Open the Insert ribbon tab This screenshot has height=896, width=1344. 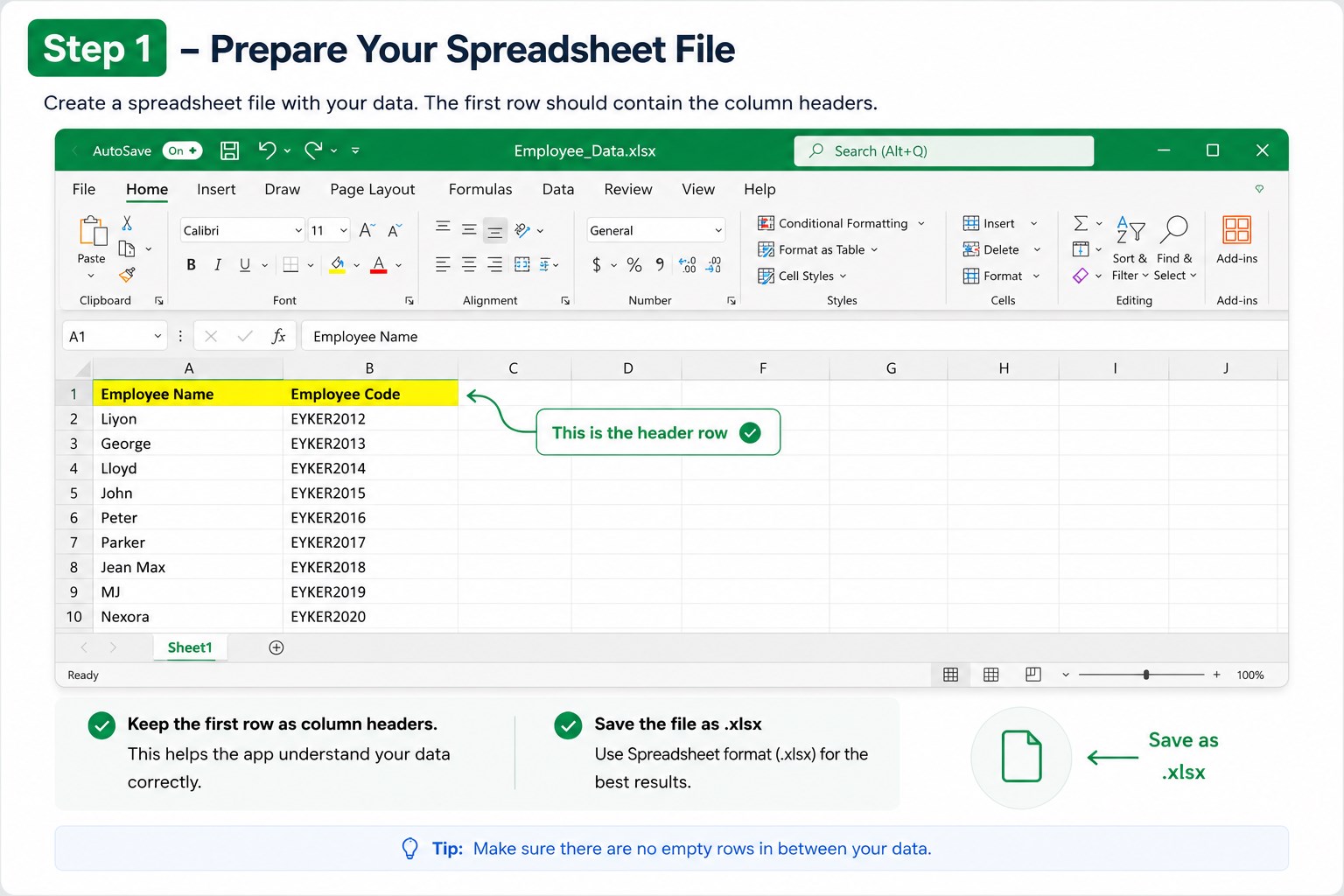[216, 189]
